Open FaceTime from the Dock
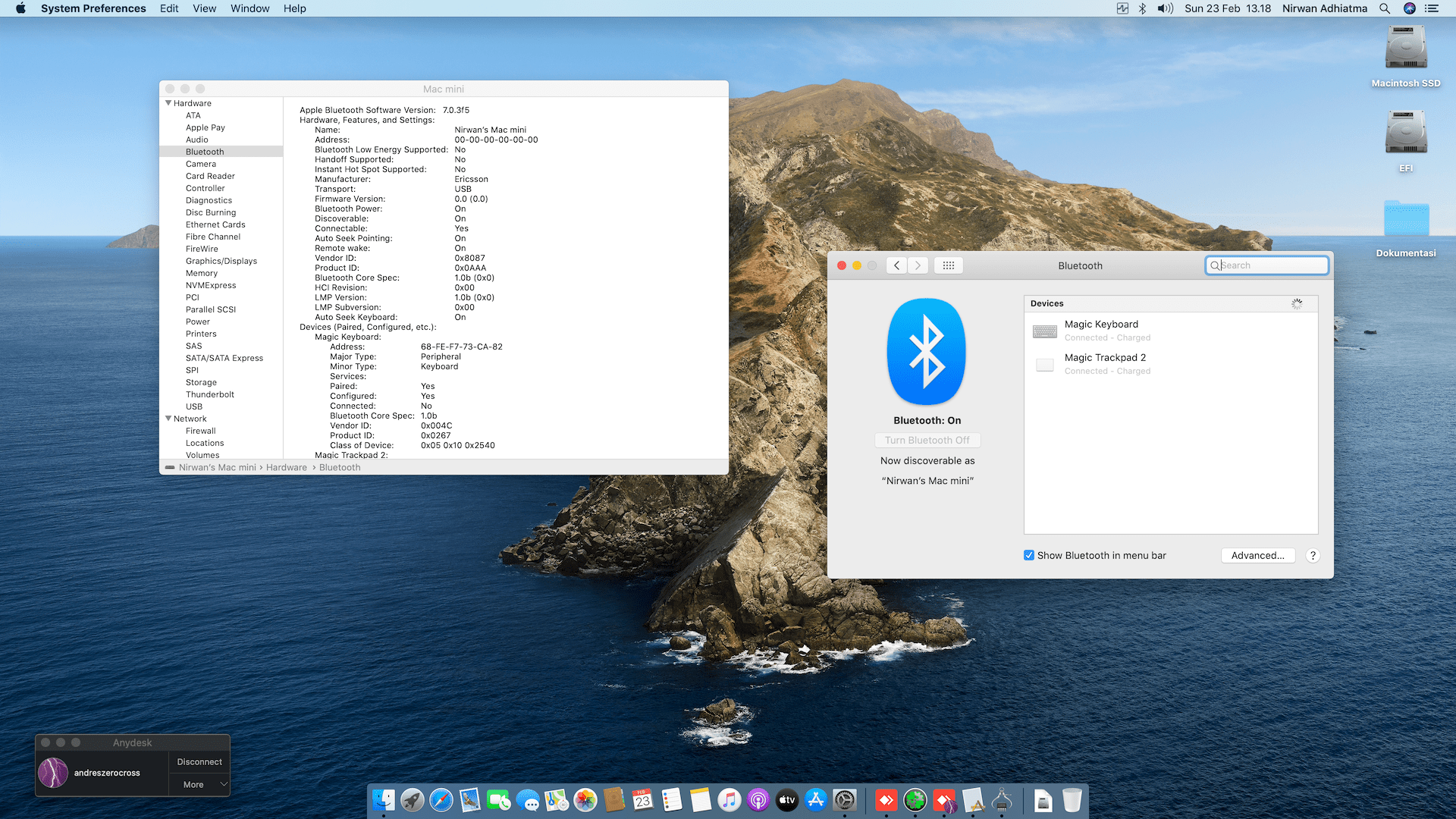 pyautogui.click(x=499, y=800)
